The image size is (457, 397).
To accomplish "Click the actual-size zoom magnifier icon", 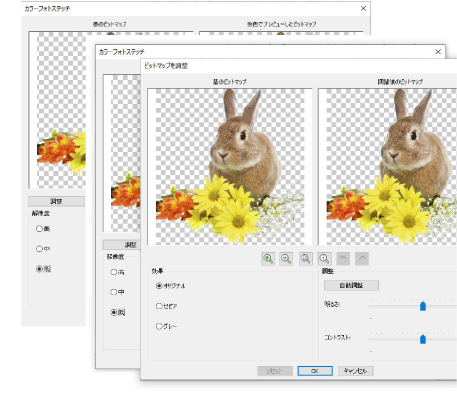I will pos(324,259).
